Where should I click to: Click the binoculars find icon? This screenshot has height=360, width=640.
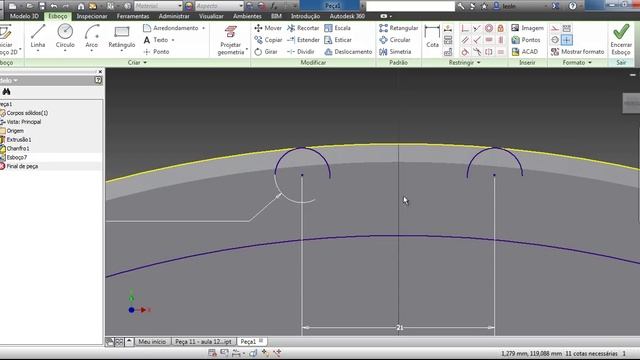click(6, 91)
